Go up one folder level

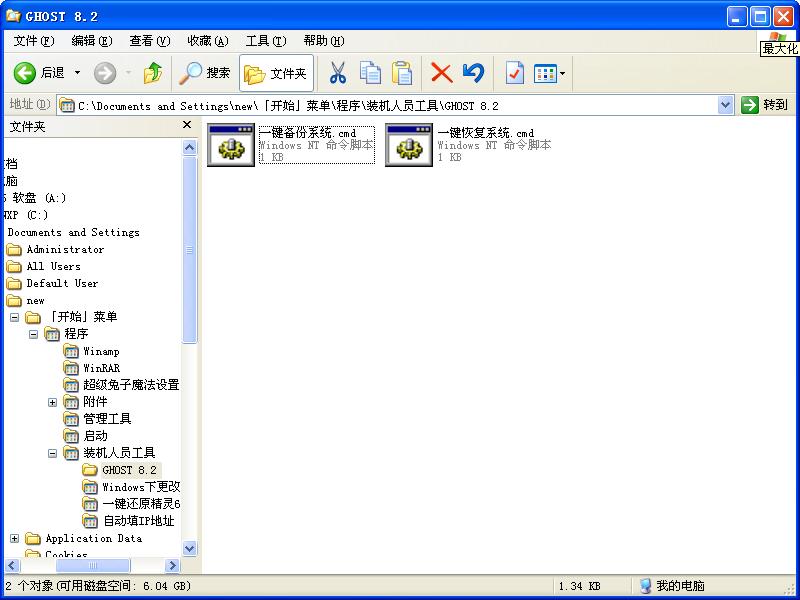pos(153,73)
